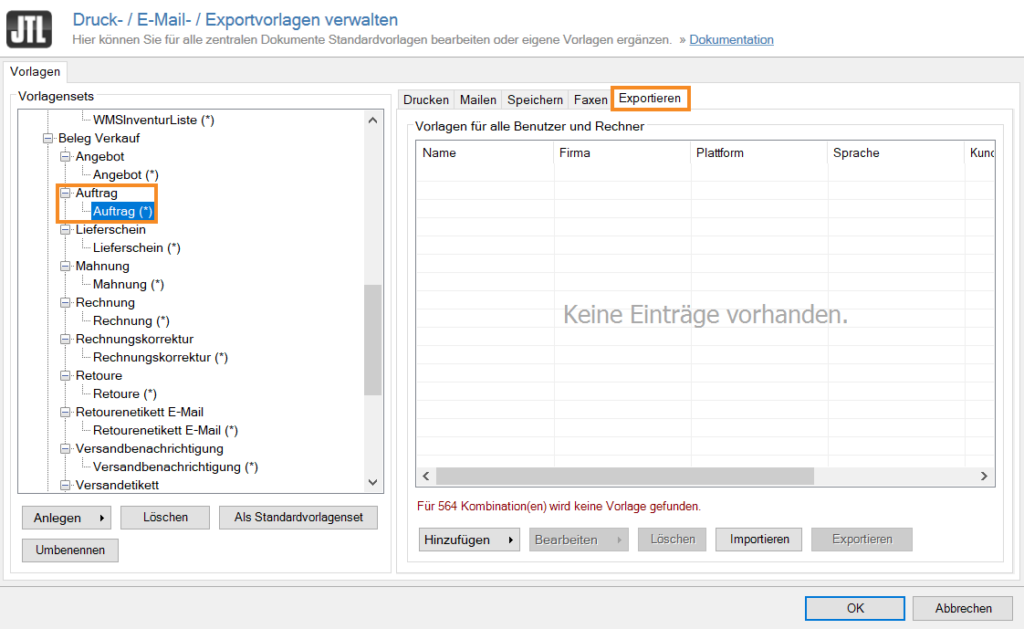1024x629 pixels.
Task: Sort the table by Plattform column header
Action: coord(720,153)
